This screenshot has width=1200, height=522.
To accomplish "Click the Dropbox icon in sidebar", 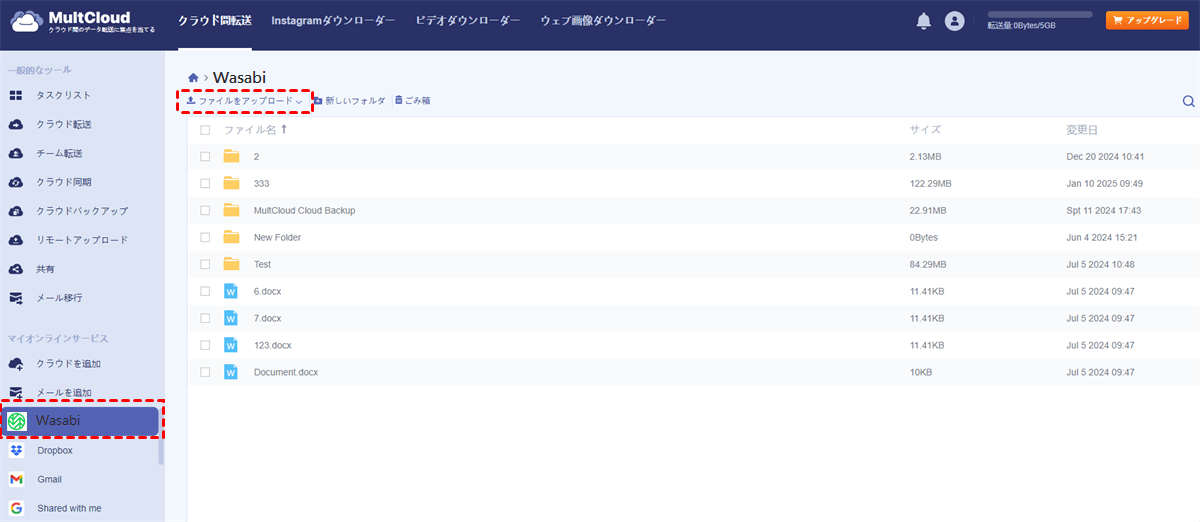I will (x=16, y=451).
